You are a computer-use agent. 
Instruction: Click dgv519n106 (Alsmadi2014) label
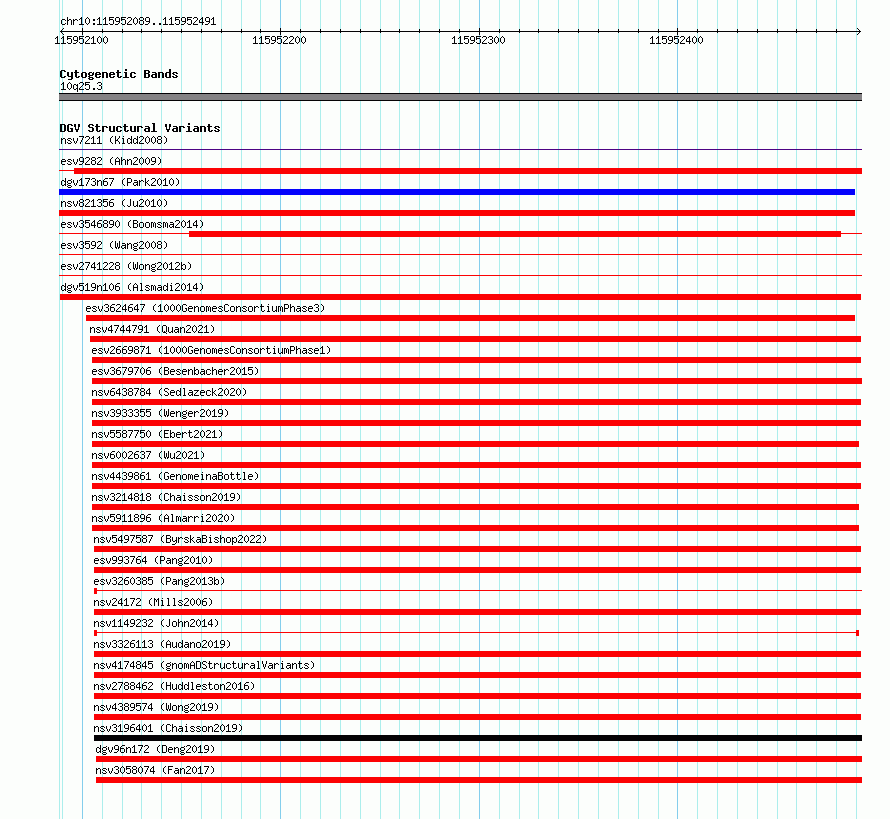[x=132, y=287]
